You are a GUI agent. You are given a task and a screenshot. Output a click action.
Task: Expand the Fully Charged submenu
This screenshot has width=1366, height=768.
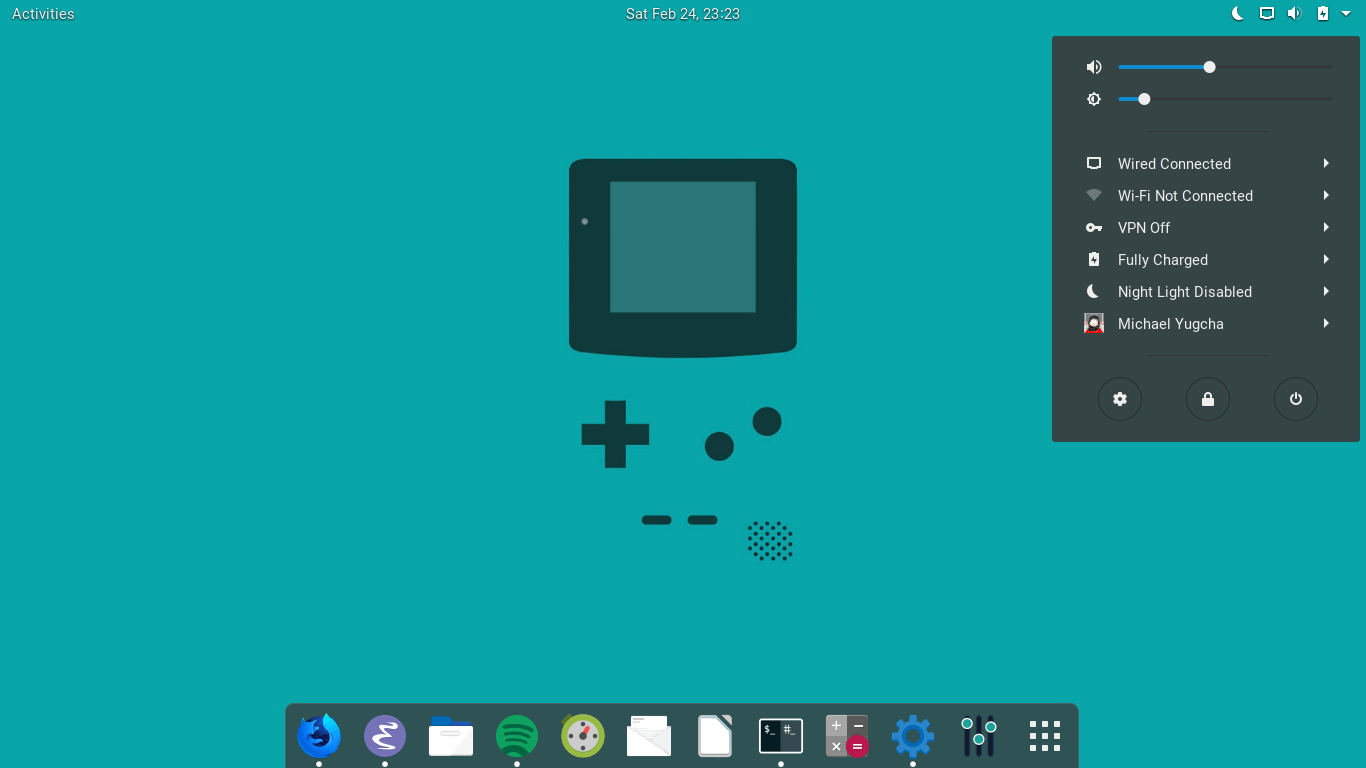click(x=1326, y=259)
